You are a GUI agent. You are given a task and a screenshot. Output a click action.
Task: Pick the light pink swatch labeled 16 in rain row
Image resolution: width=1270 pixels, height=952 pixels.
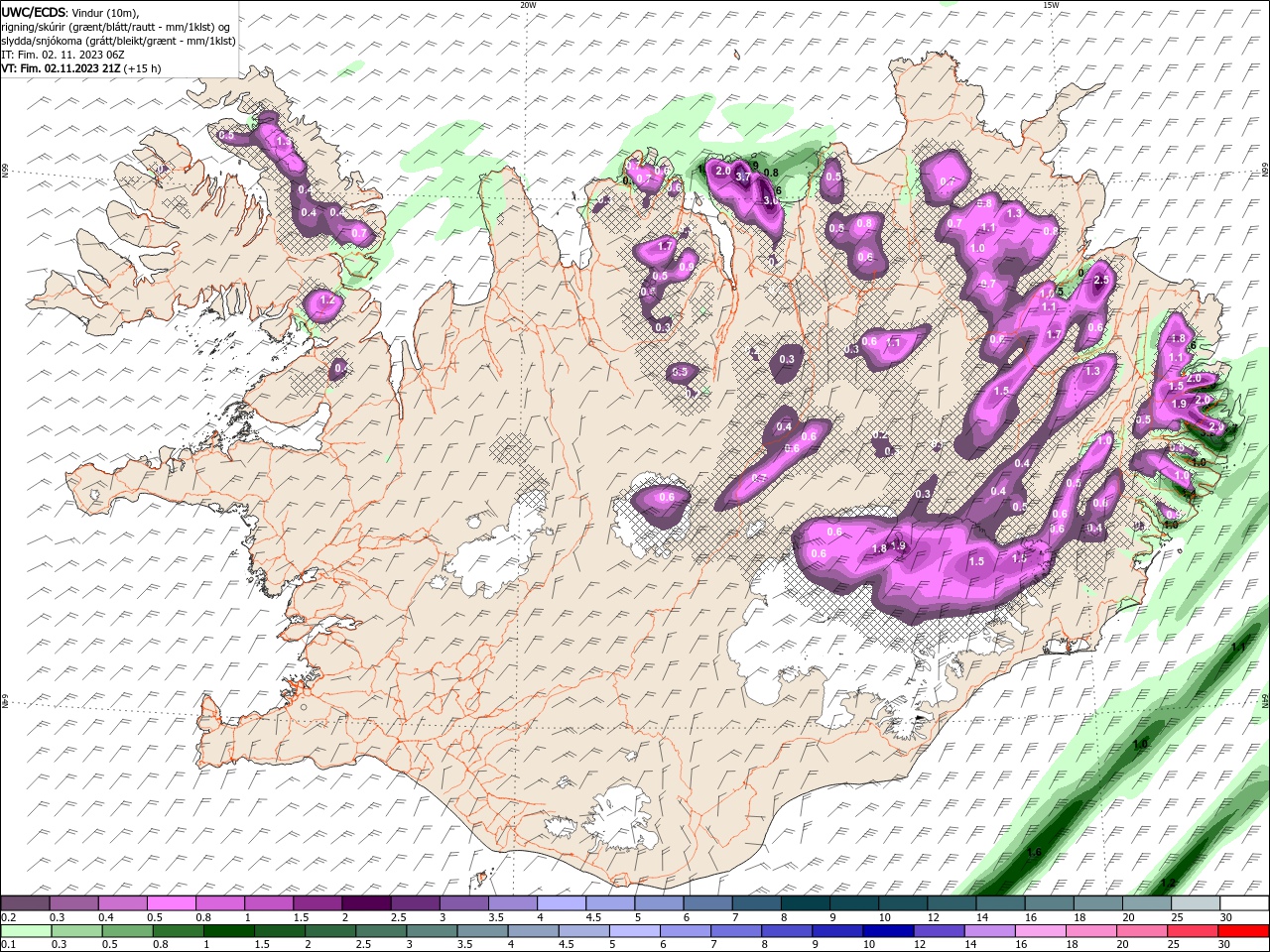point(1039,931)
